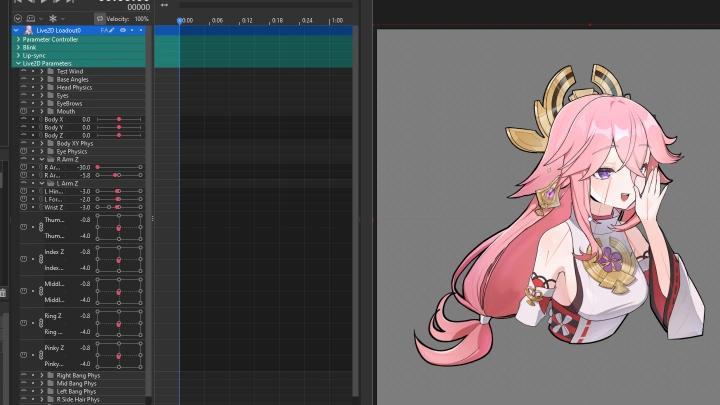Image resolution: width=720 pixels, height=405 pixels.
Task: Click the Body Z slider handle
Action: coord(119,135)
